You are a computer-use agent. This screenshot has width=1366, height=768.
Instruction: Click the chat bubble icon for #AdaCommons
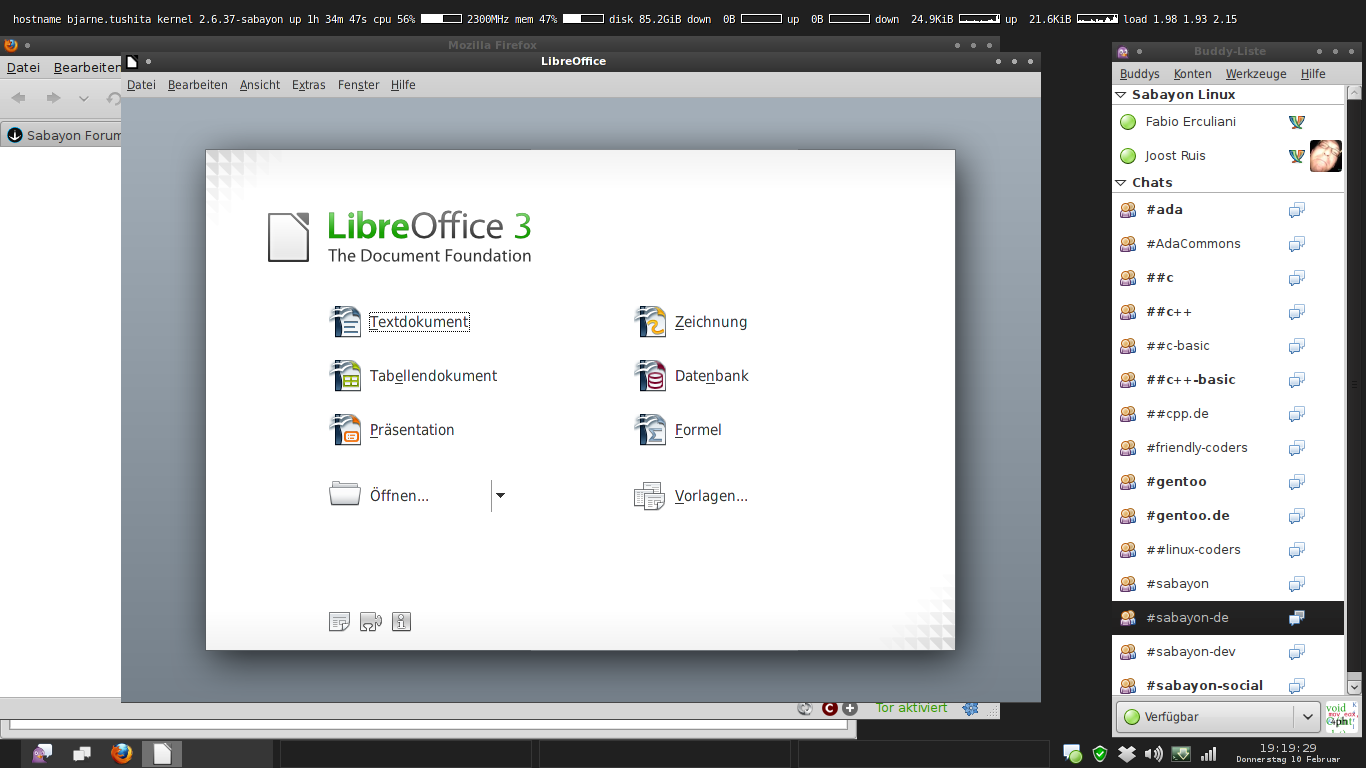click(x=1297, y=244)
